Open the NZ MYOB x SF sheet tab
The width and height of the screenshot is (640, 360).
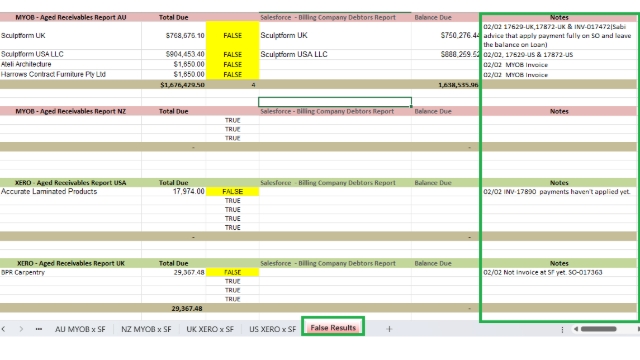click(146, 329)
